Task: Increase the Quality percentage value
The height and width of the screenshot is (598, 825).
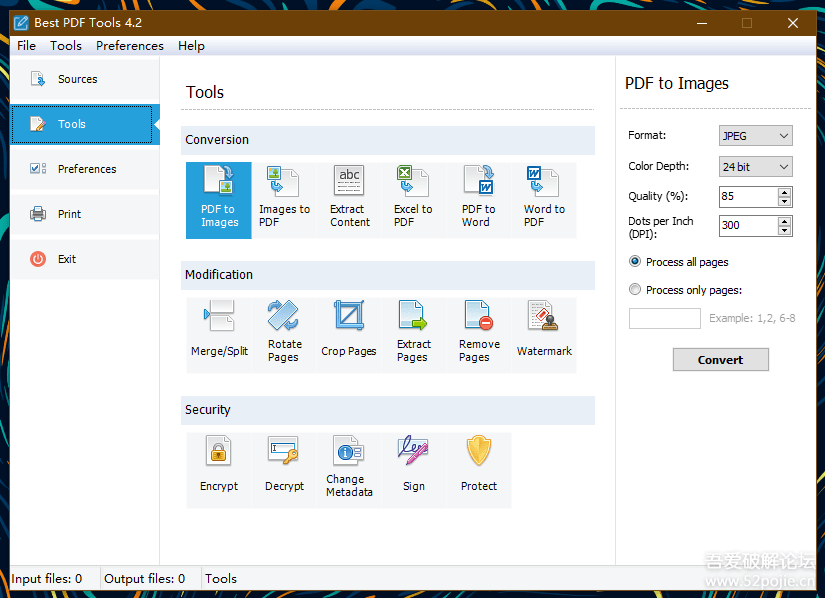Action: (x=784, y=192)
